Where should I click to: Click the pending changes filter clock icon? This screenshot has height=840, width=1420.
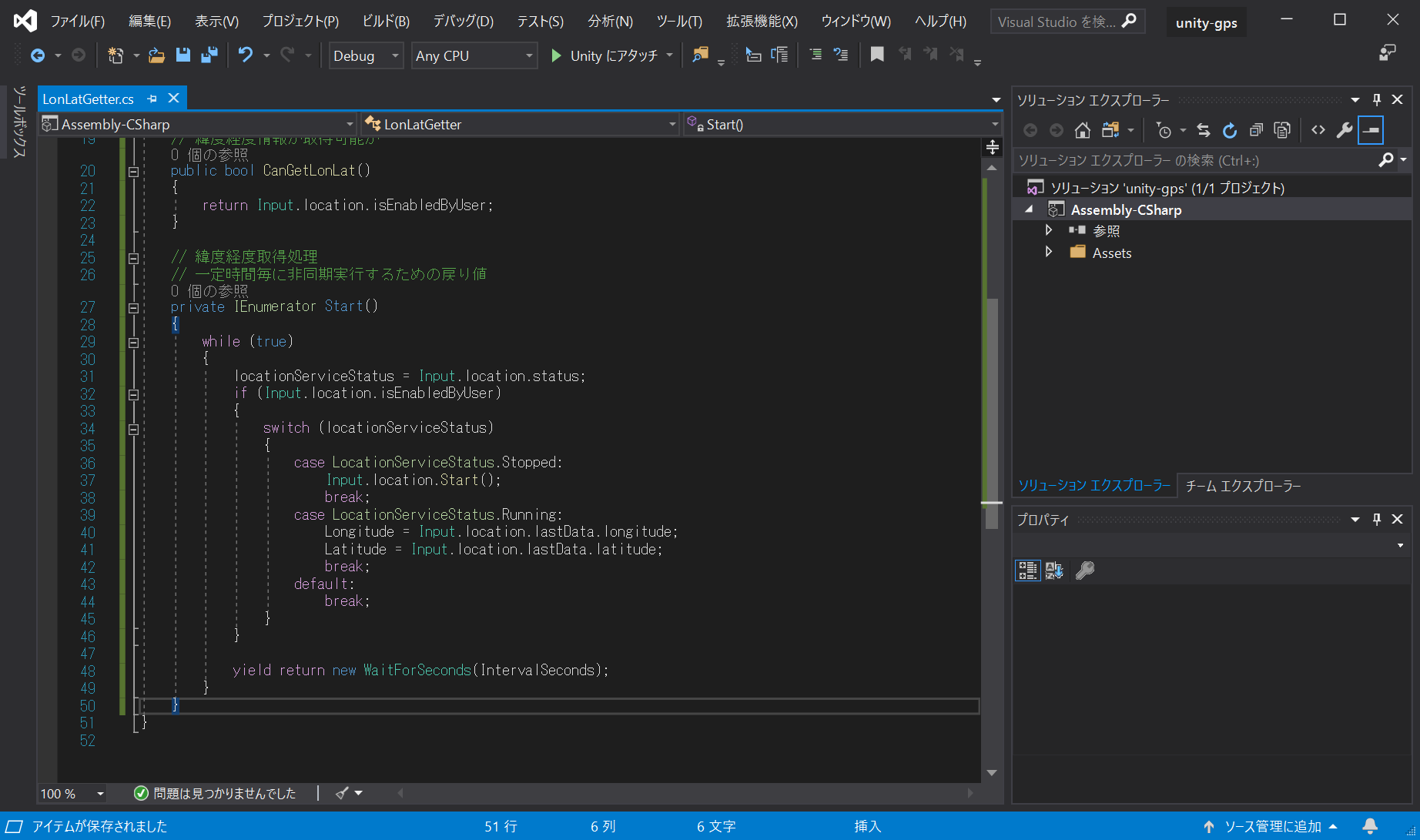tap(1164, 131)
